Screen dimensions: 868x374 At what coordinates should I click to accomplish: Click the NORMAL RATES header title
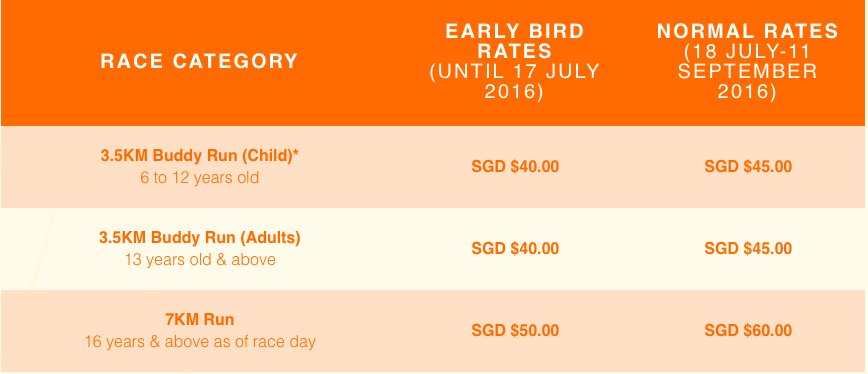(748, 32)
